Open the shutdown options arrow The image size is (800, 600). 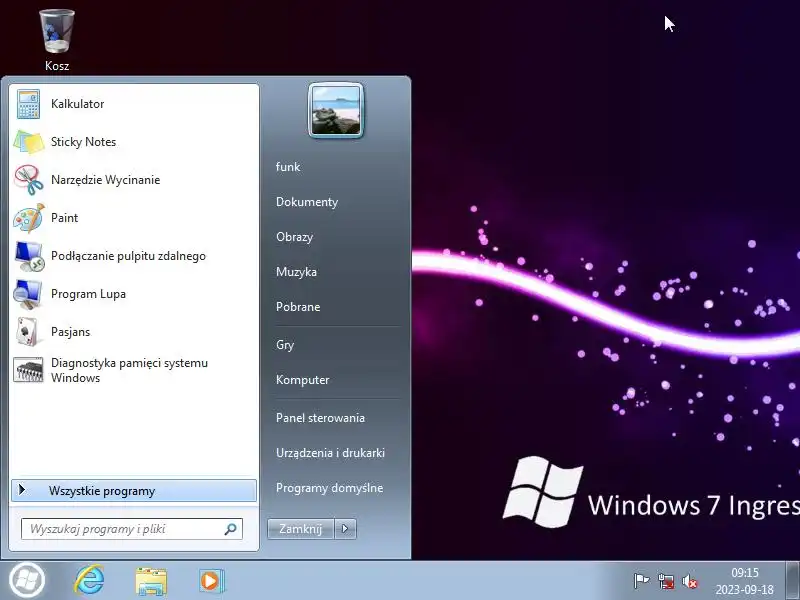pos(345,529)
